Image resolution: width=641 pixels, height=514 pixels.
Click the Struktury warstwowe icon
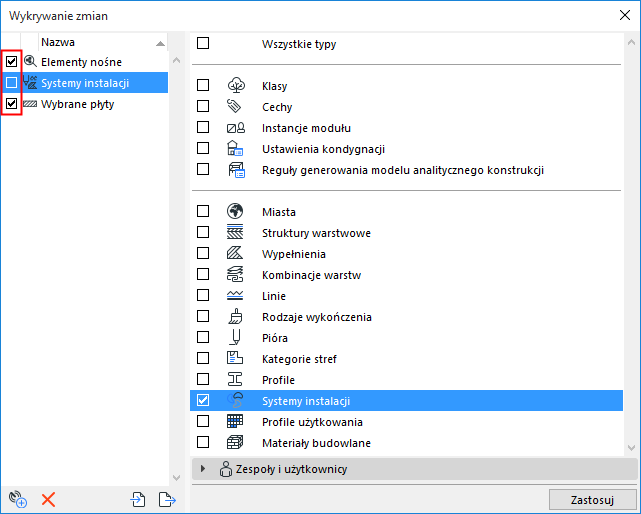pyautogui.click(x=235, y=232)
